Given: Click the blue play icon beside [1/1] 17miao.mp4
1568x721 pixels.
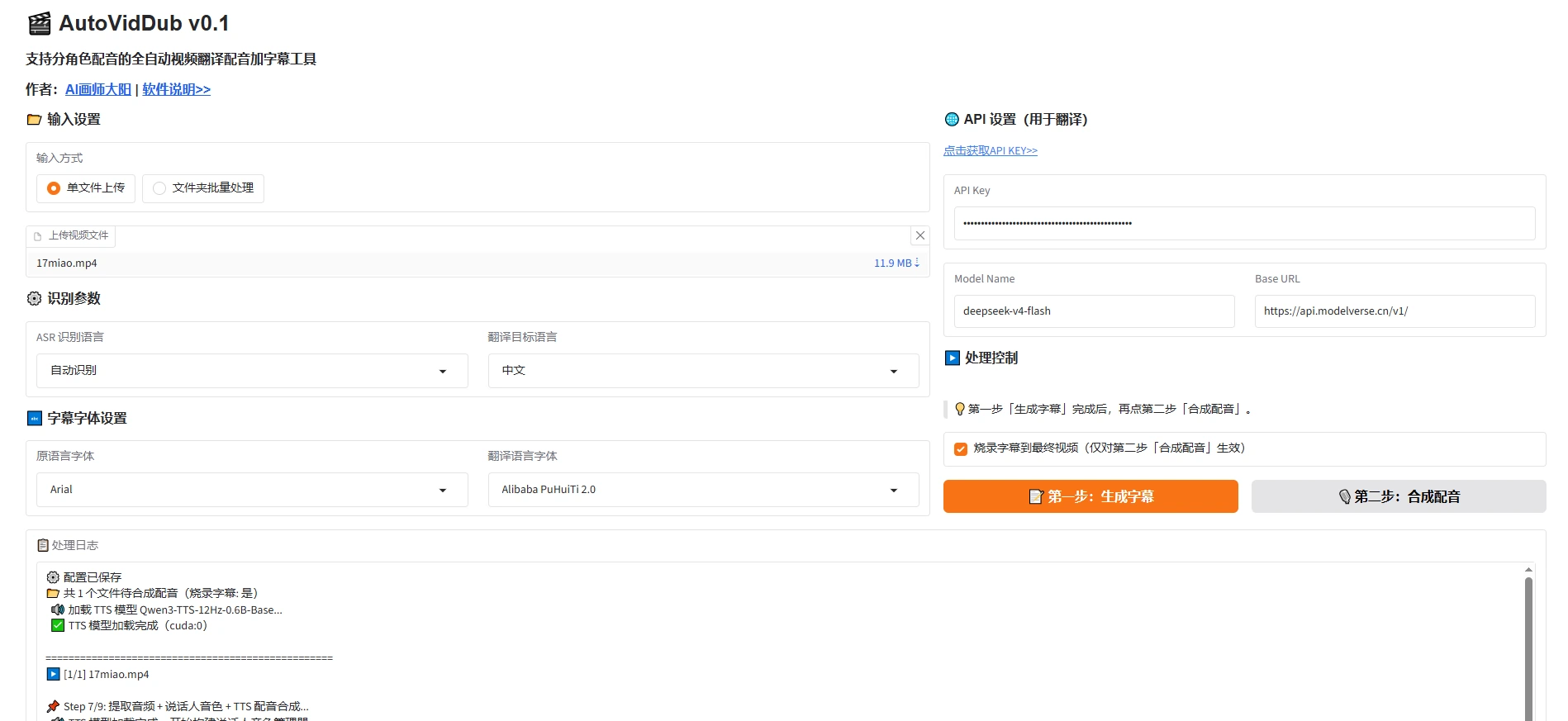Looking at the screenshot, I should [x=54, y=674].
